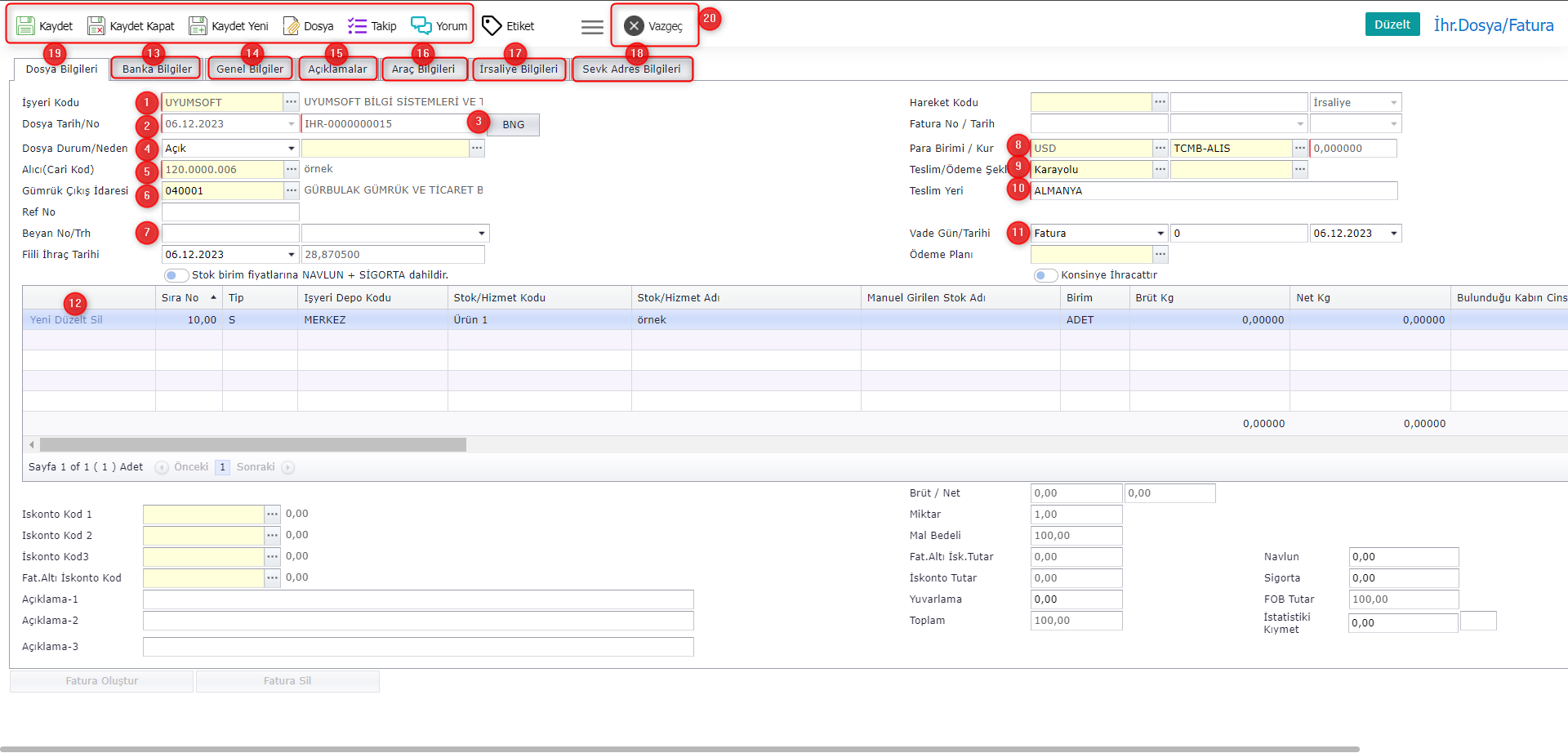Screen dimensions: 1568x753
Task: Click the Ref No input field
Action: tap(230, 212)
